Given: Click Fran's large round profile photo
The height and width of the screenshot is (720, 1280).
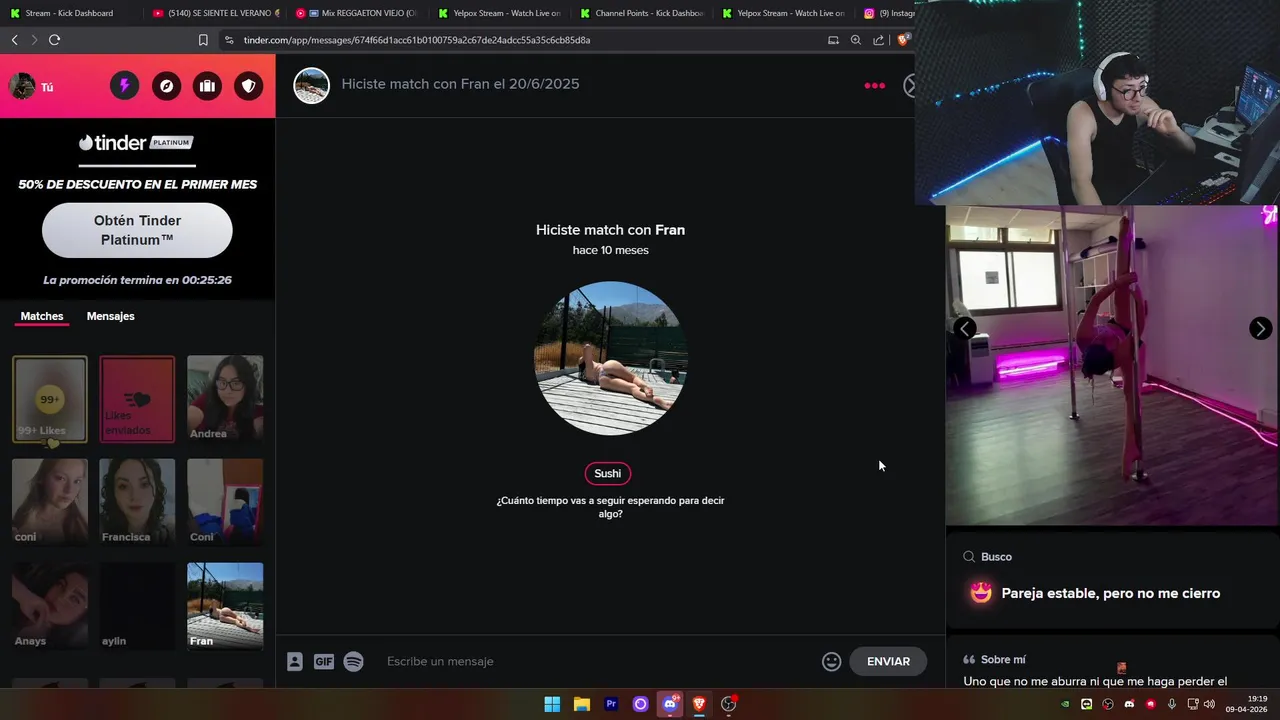Looking at the screenshot, I should pyautogui.click(x=610, y=358).
